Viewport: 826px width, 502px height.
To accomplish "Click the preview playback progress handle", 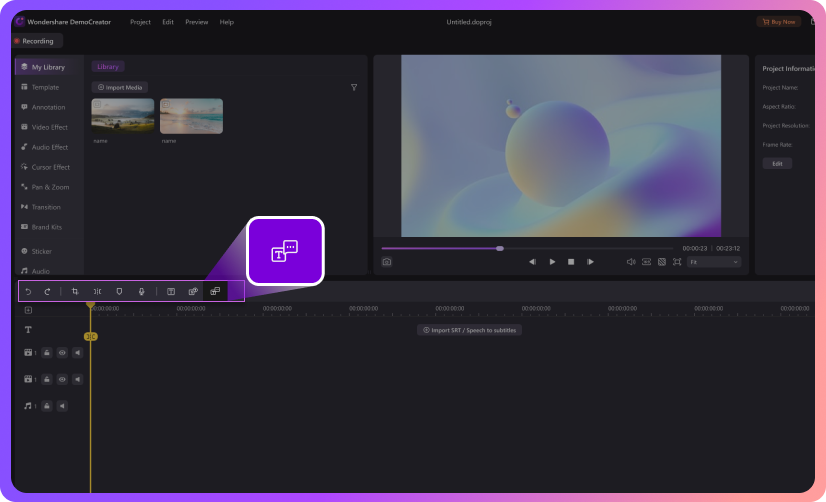I will tap(500, 248).
